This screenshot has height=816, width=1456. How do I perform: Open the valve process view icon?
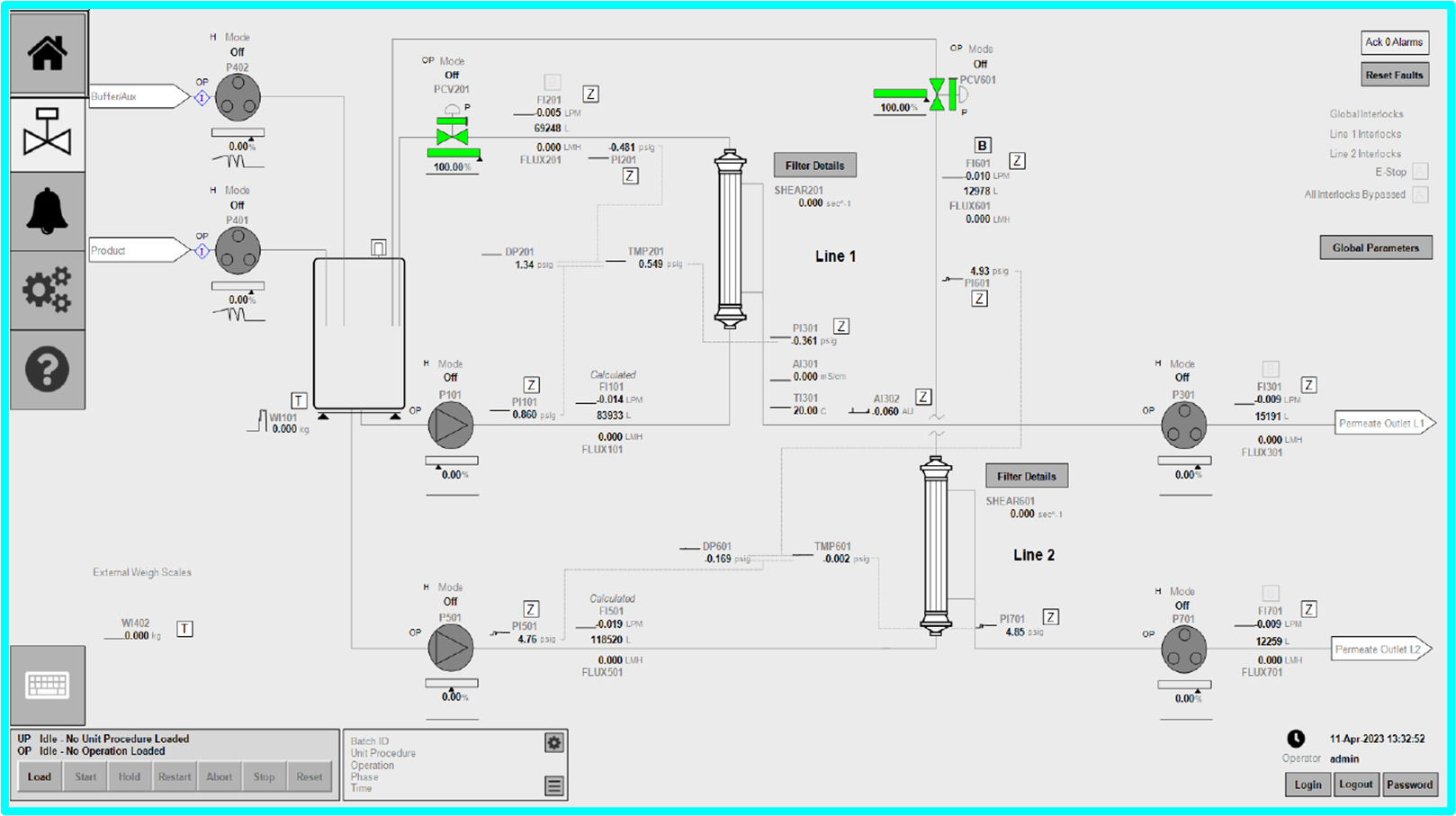(48, 133)
